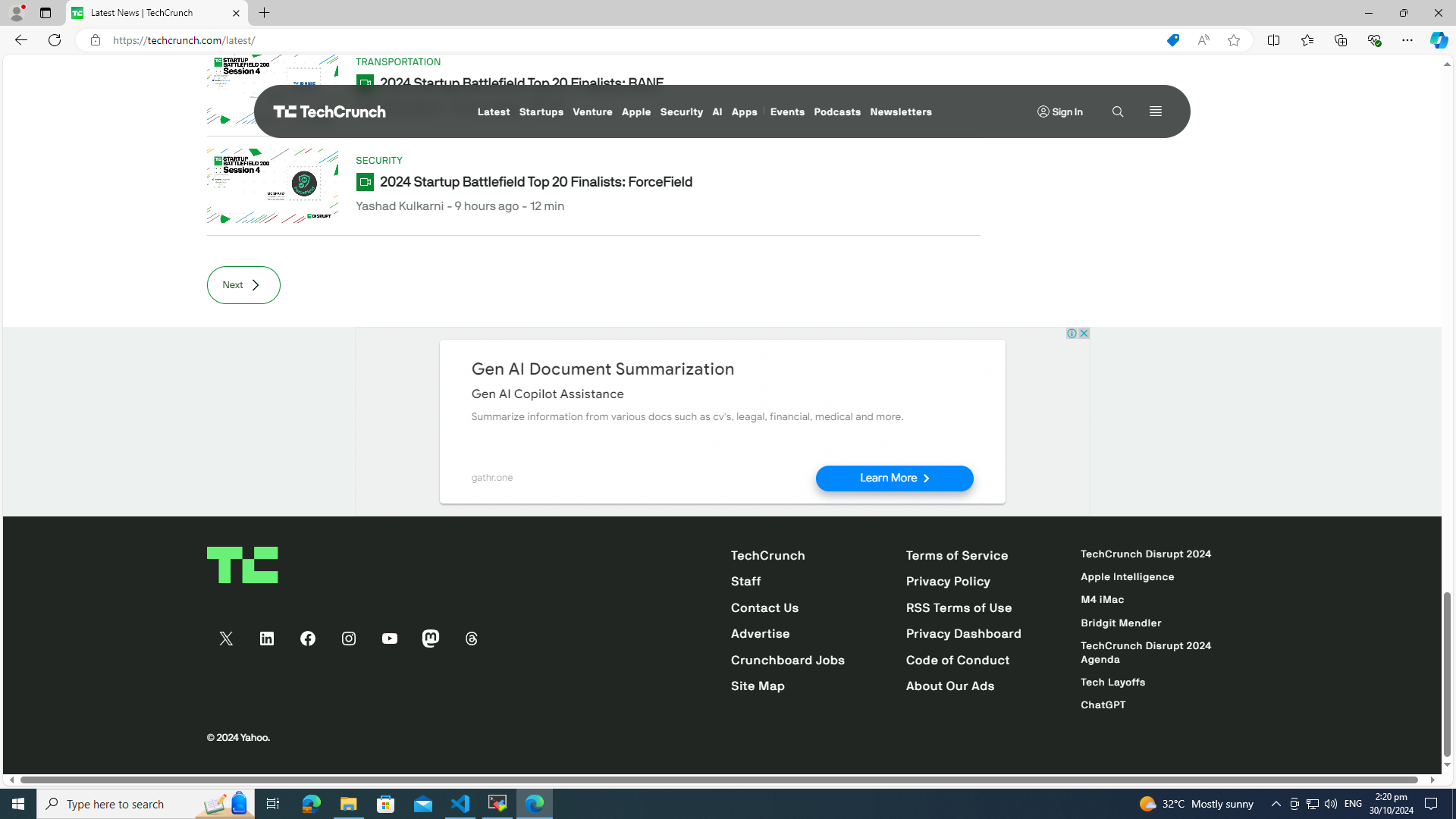1456x819 pixels.
Task: Click the taskbar search box
Action: [146, 804]
